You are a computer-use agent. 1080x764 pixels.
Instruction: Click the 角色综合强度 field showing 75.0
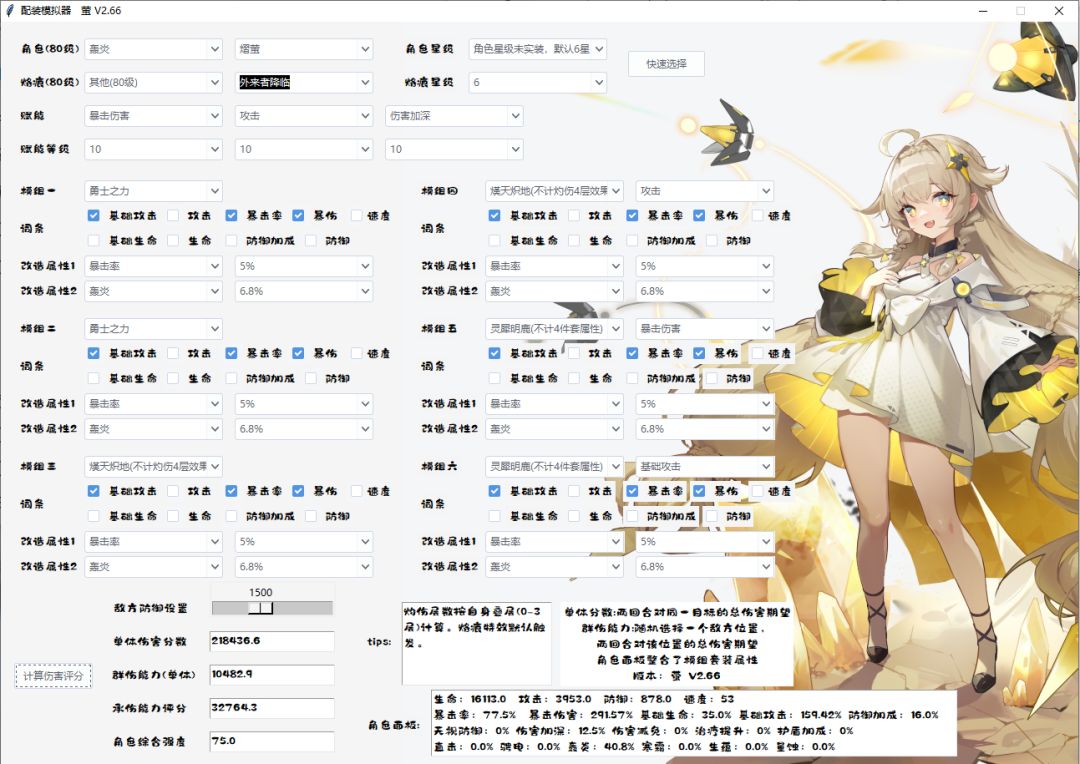272,741
